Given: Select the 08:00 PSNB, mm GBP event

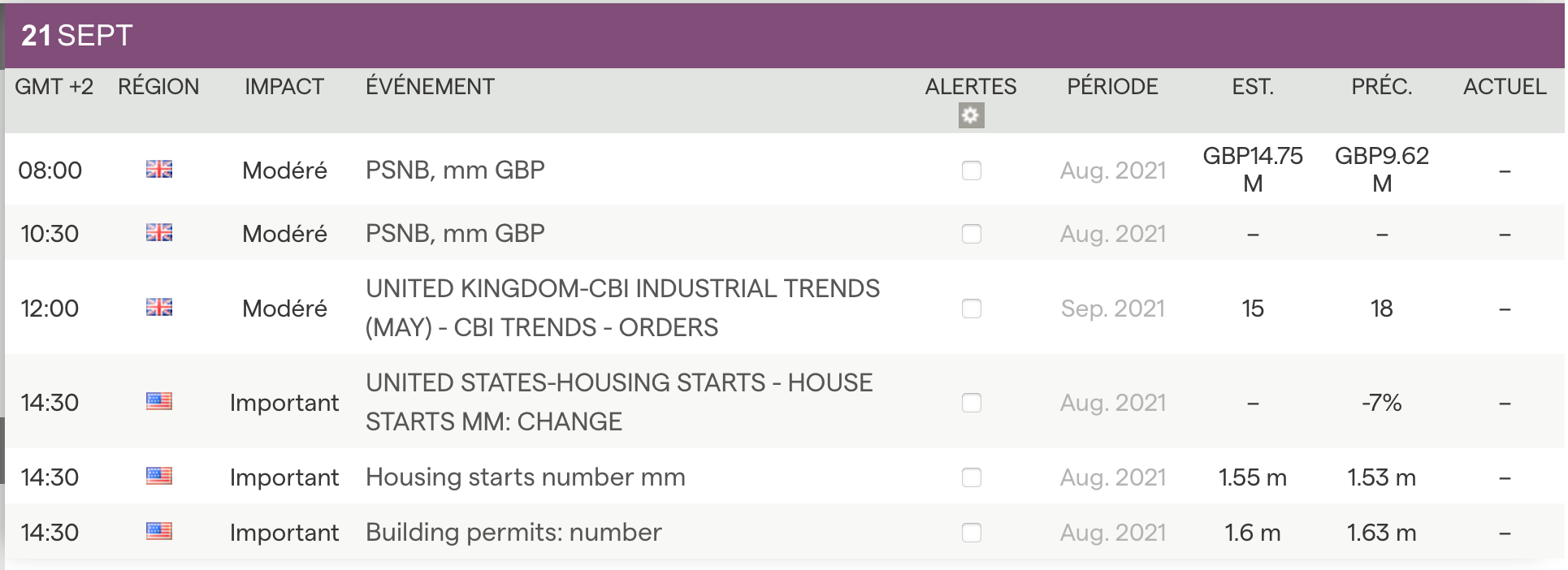Looking at the screenshot, I should coord(455,171).
